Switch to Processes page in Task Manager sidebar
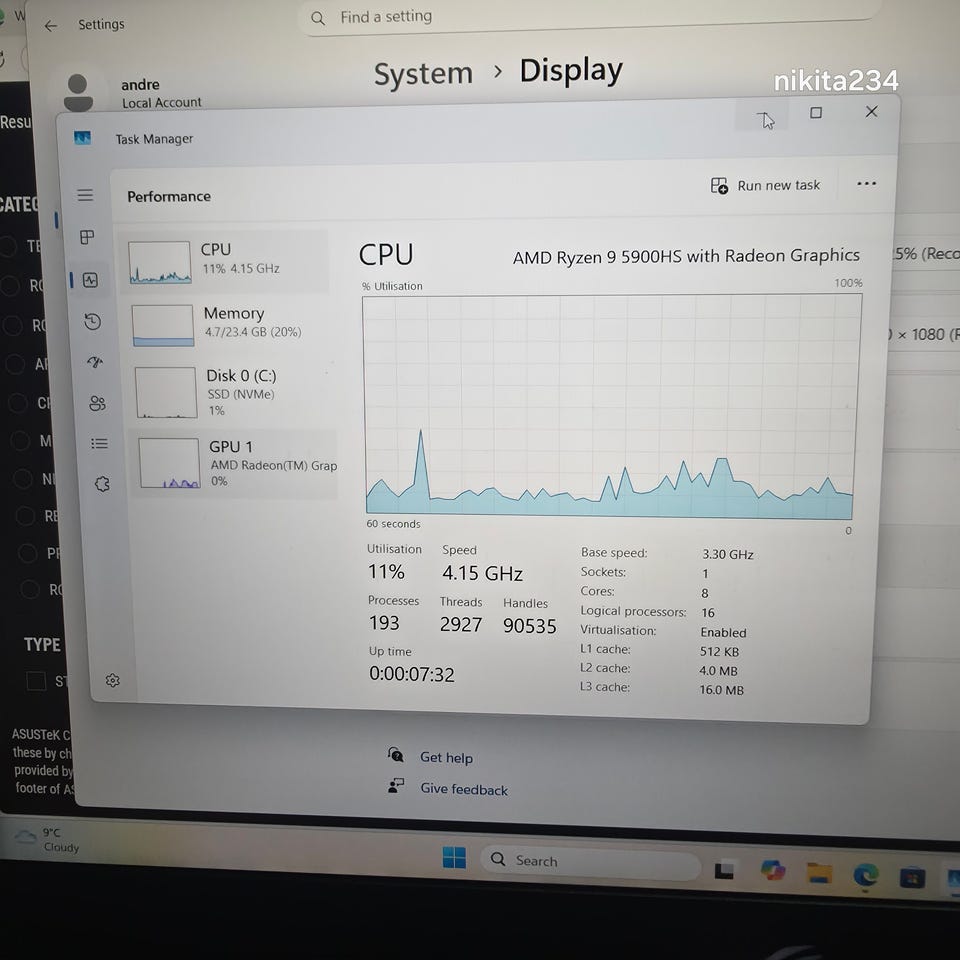Viewport: 960px width, 960px height. (87, 237)
